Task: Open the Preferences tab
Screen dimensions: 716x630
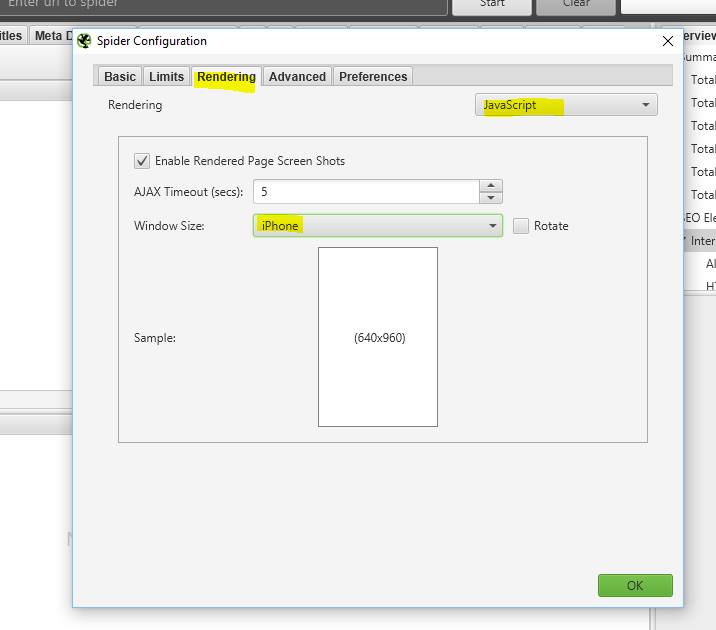Action: [x=373, y=77]
